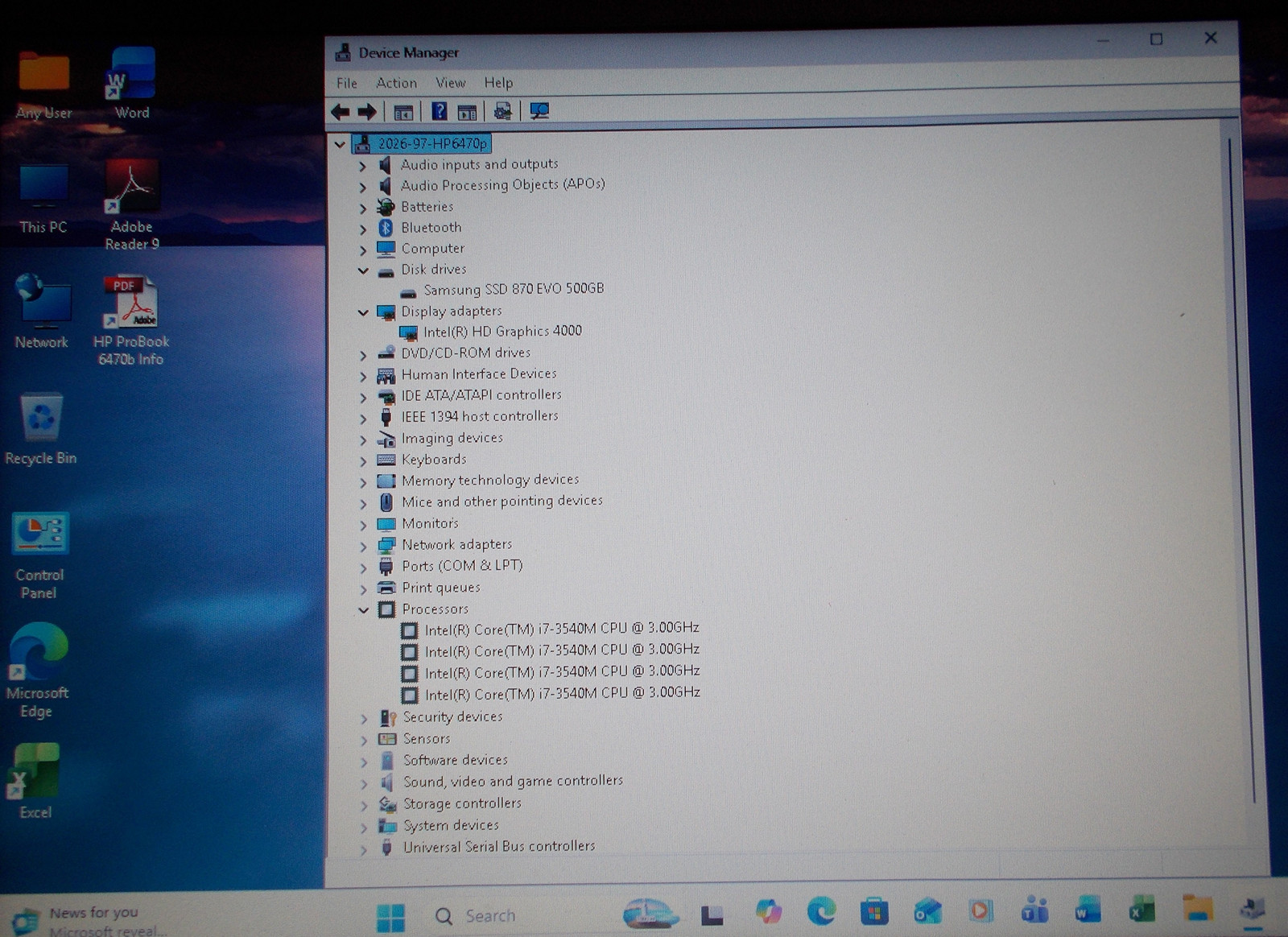Select DVD/CD-ROM drives

point(465,353)
